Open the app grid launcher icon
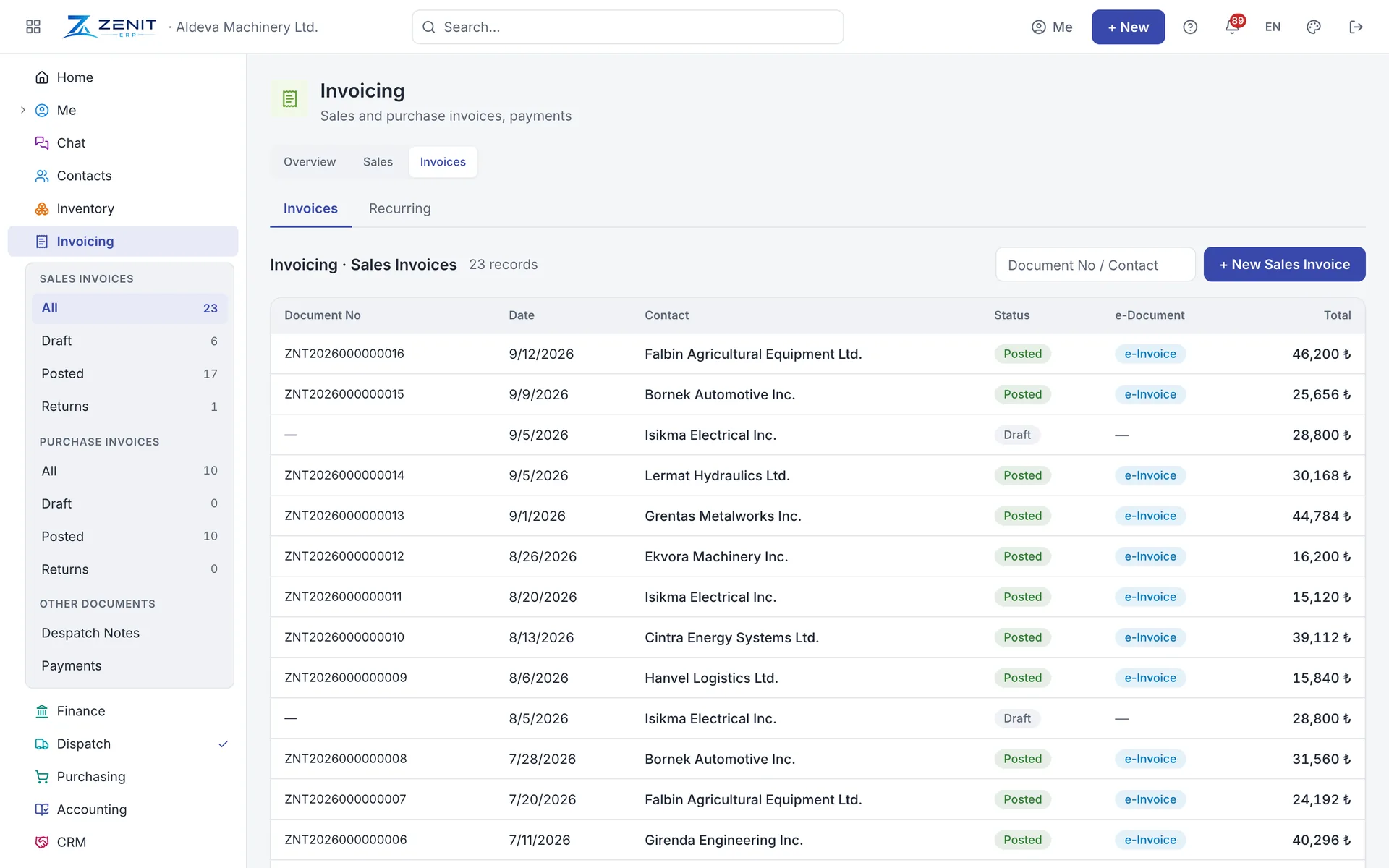Viewport: 1389px width, 868px height. tap(33, 27)
